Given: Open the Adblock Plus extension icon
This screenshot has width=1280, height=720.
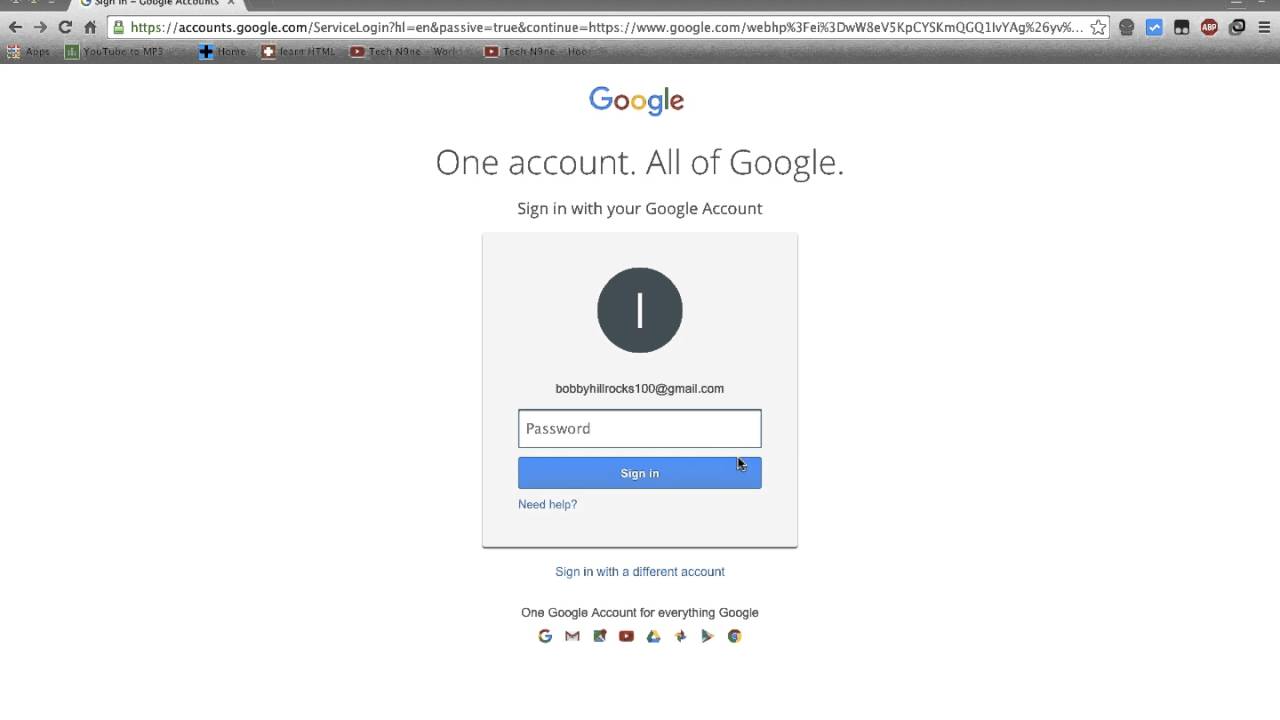Looking at the screenshot, I should [x=1209, y=28].
